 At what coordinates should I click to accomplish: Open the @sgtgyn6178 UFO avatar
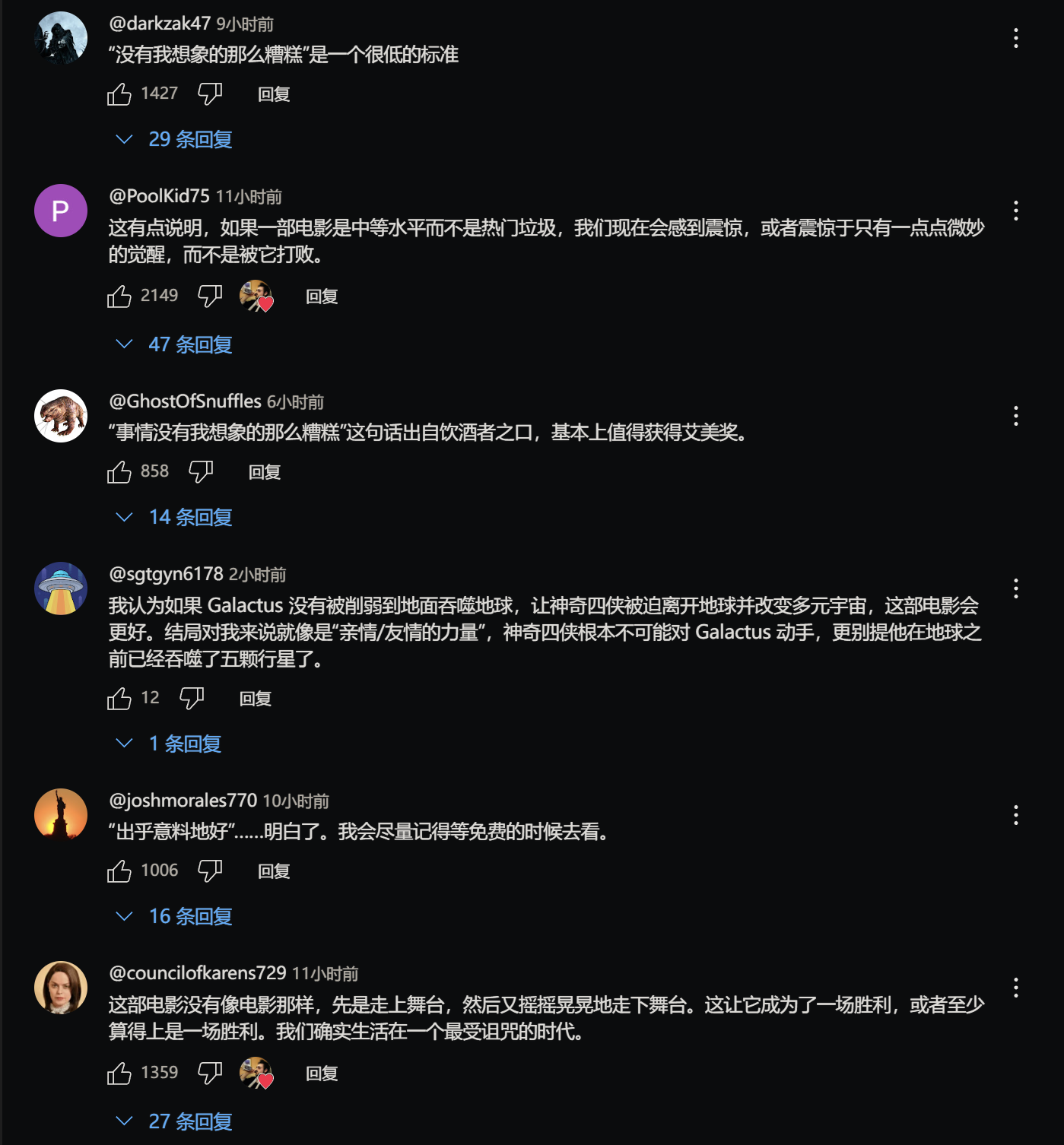61,588
